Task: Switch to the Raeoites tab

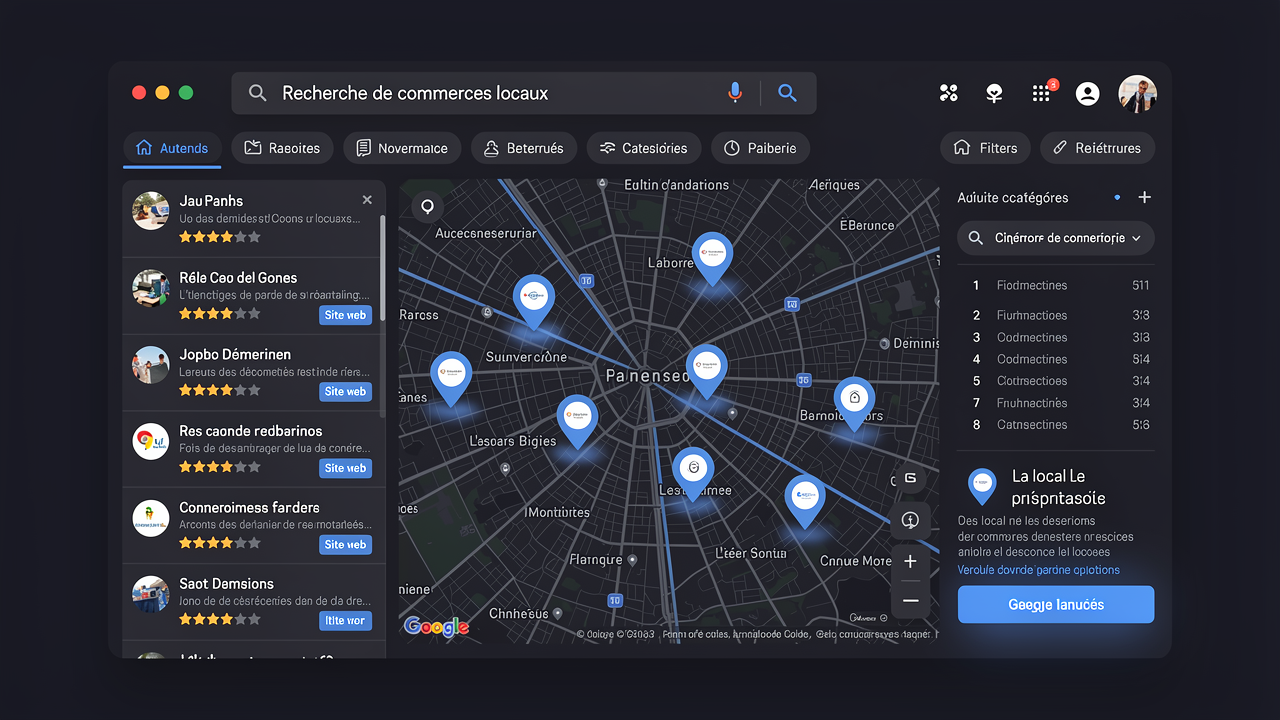Action: (282, 147)
